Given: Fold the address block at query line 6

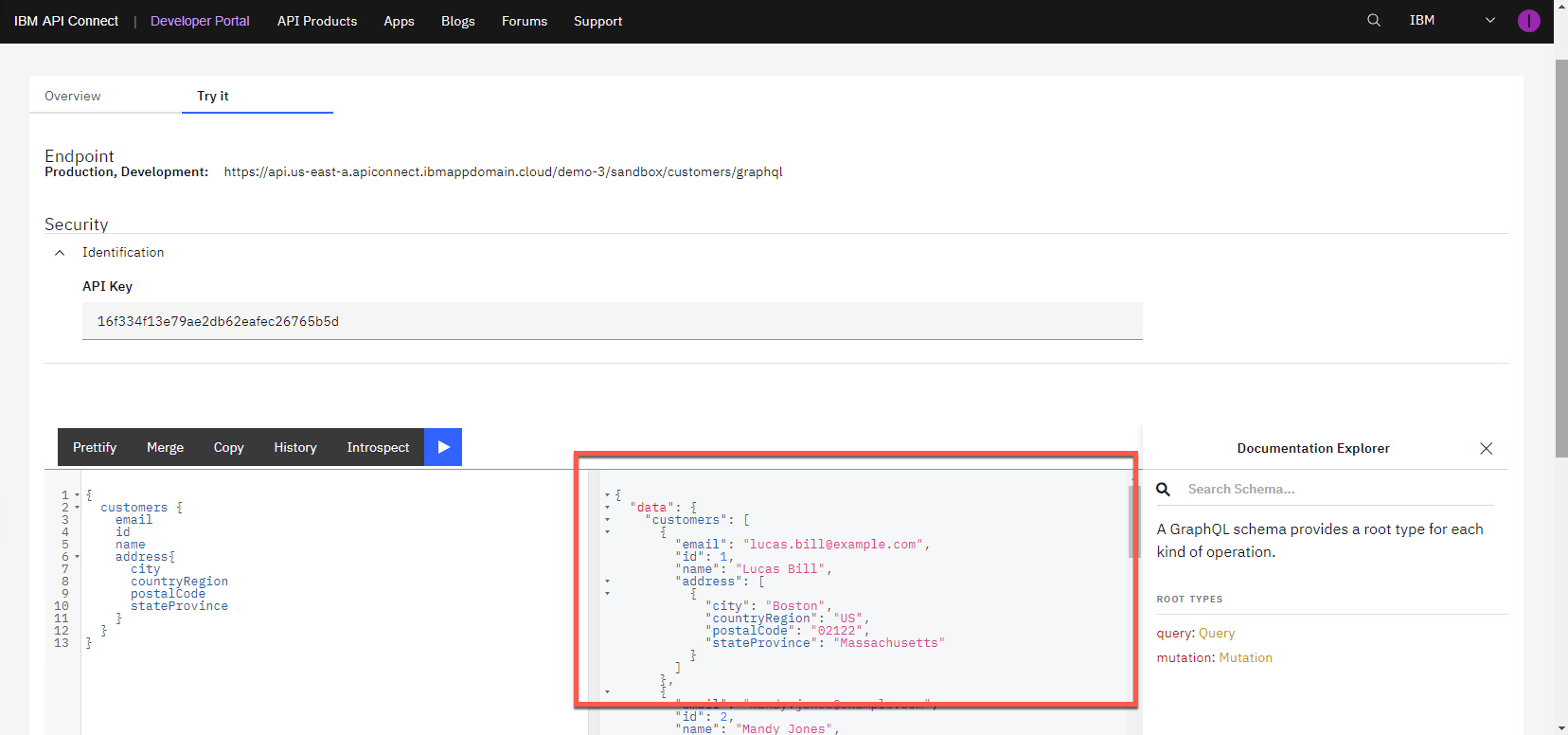Looking at the screenshot, I should 77,557.
